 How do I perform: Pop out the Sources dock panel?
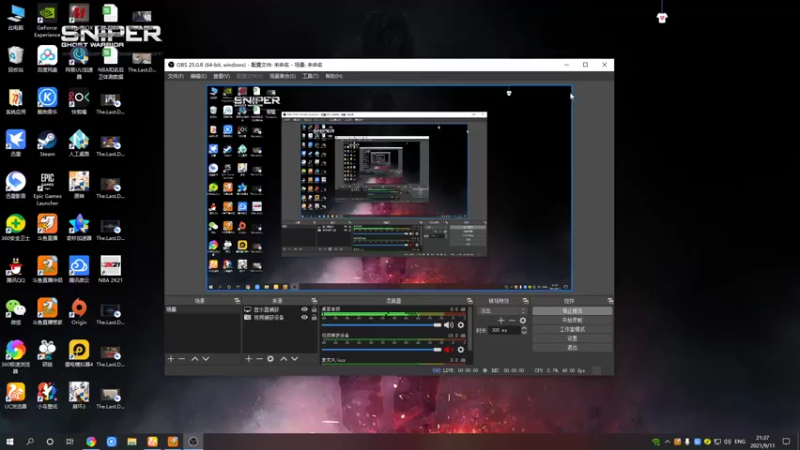click(x=314, y=301)
